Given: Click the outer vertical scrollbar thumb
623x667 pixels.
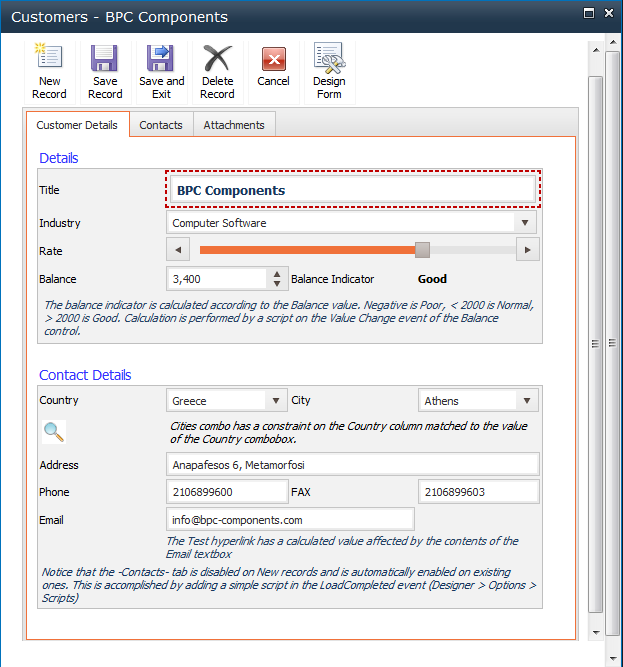Looking at the screenshot, I should click(613, 344).
